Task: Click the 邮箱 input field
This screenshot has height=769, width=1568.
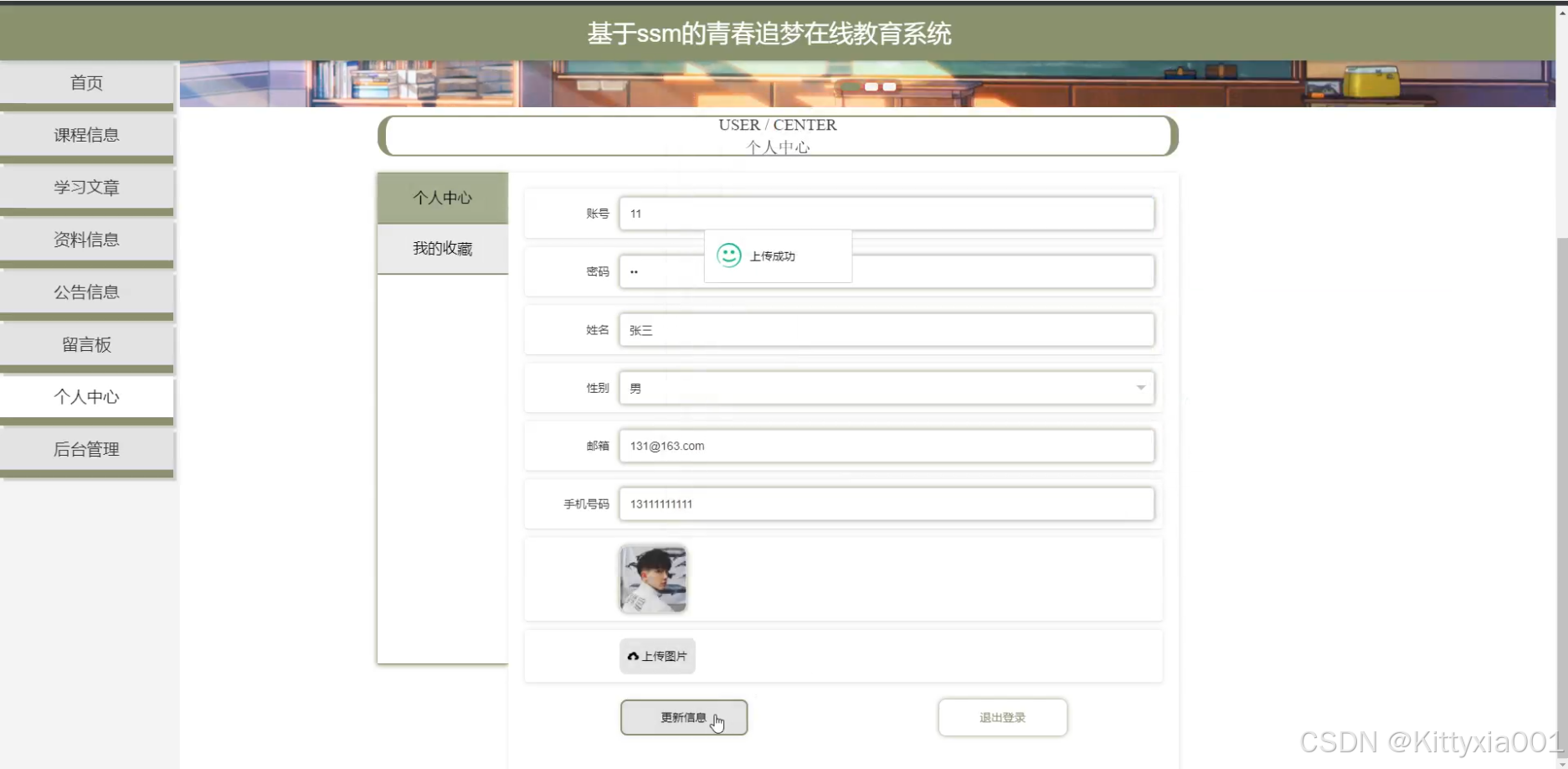Action: [x=887, y=446]
